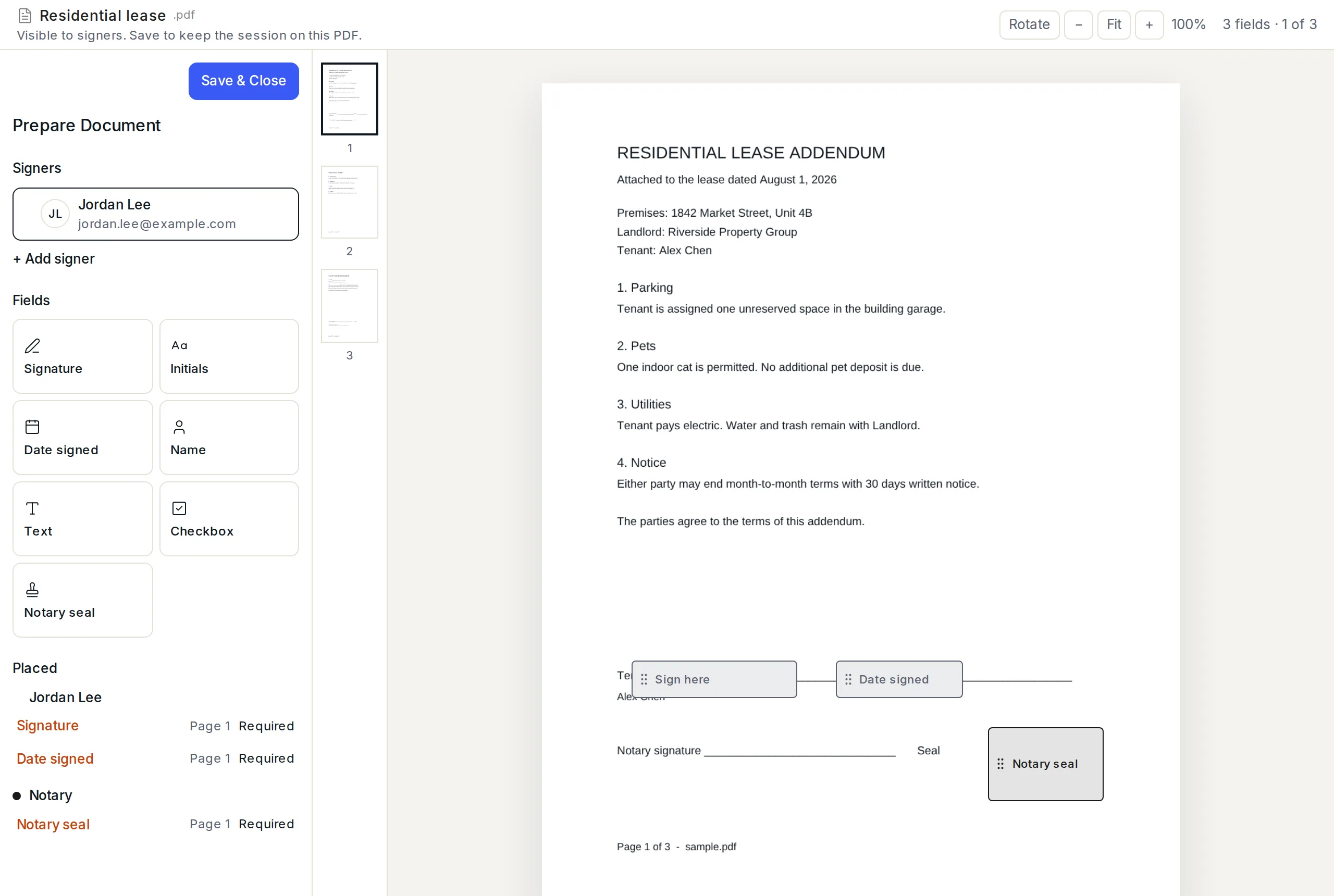Open page 1 thumbnail
Viewport: 1334px width, 896px height.
(349, 99)
